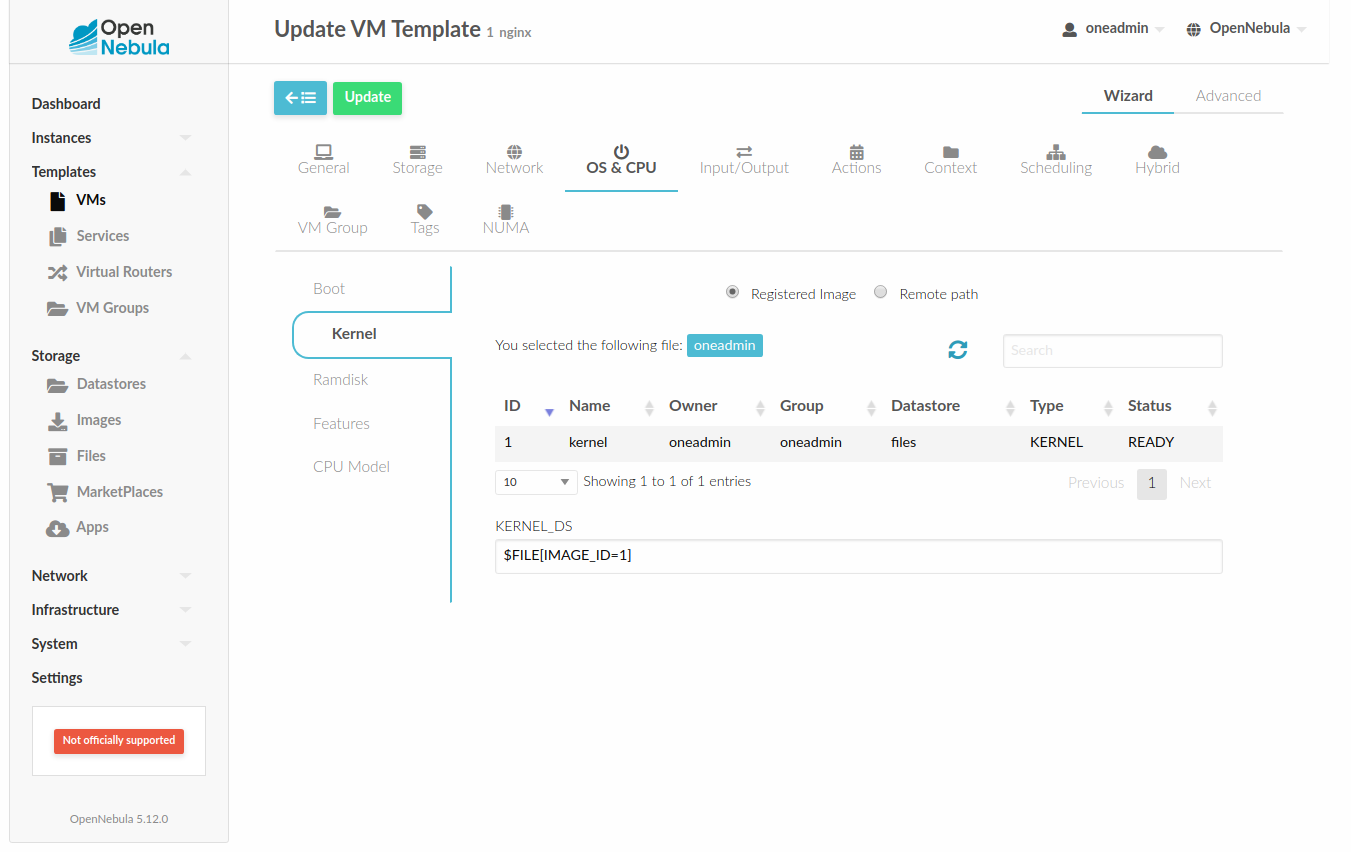Screen dimensions: 1351x852
Task: Click the oneadmin selected file label
Action: tap(725, 345)
